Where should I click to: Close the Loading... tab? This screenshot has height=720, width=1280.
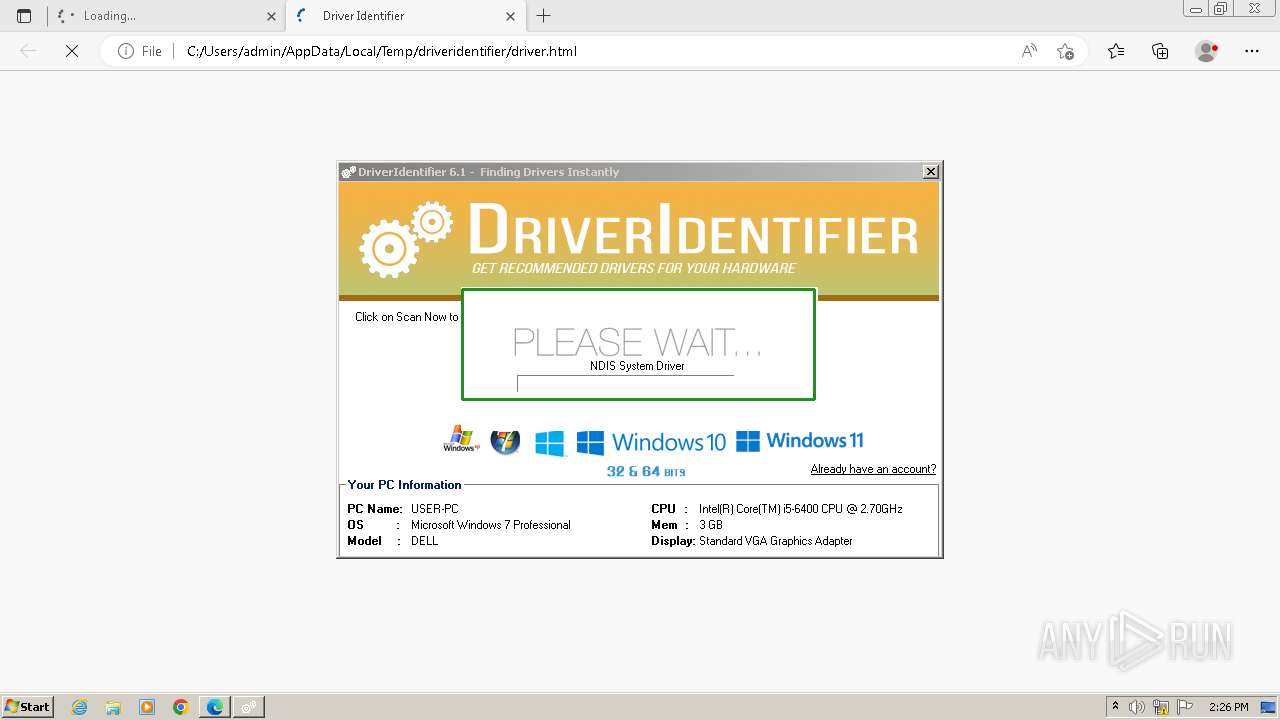[x=272, y=16]
